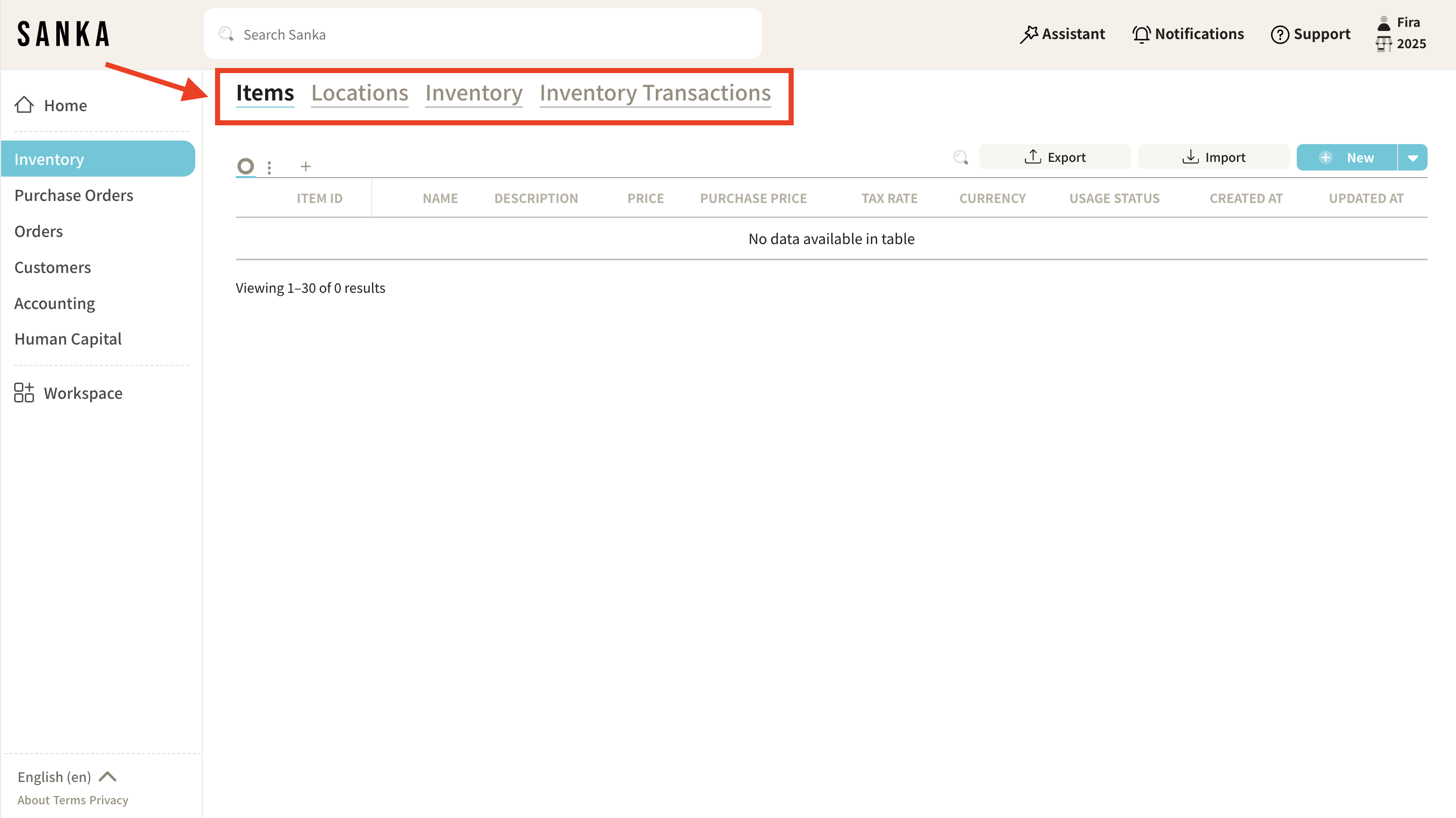Open Notifications bell icon
The image size is (1456, 818).
tap(1141, 35)
